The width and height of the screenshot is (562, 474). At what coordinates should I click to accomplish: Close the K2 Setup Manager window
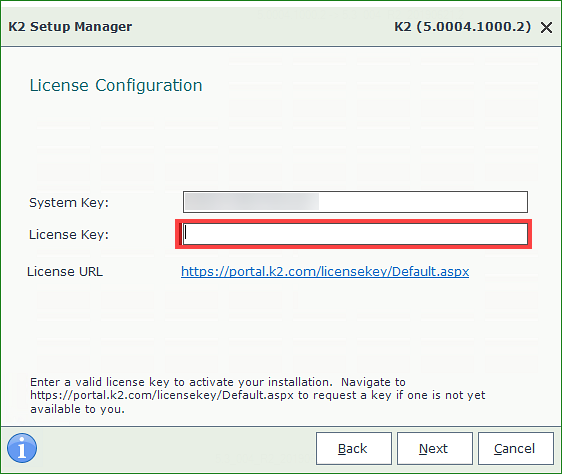[x=546, y=27]
